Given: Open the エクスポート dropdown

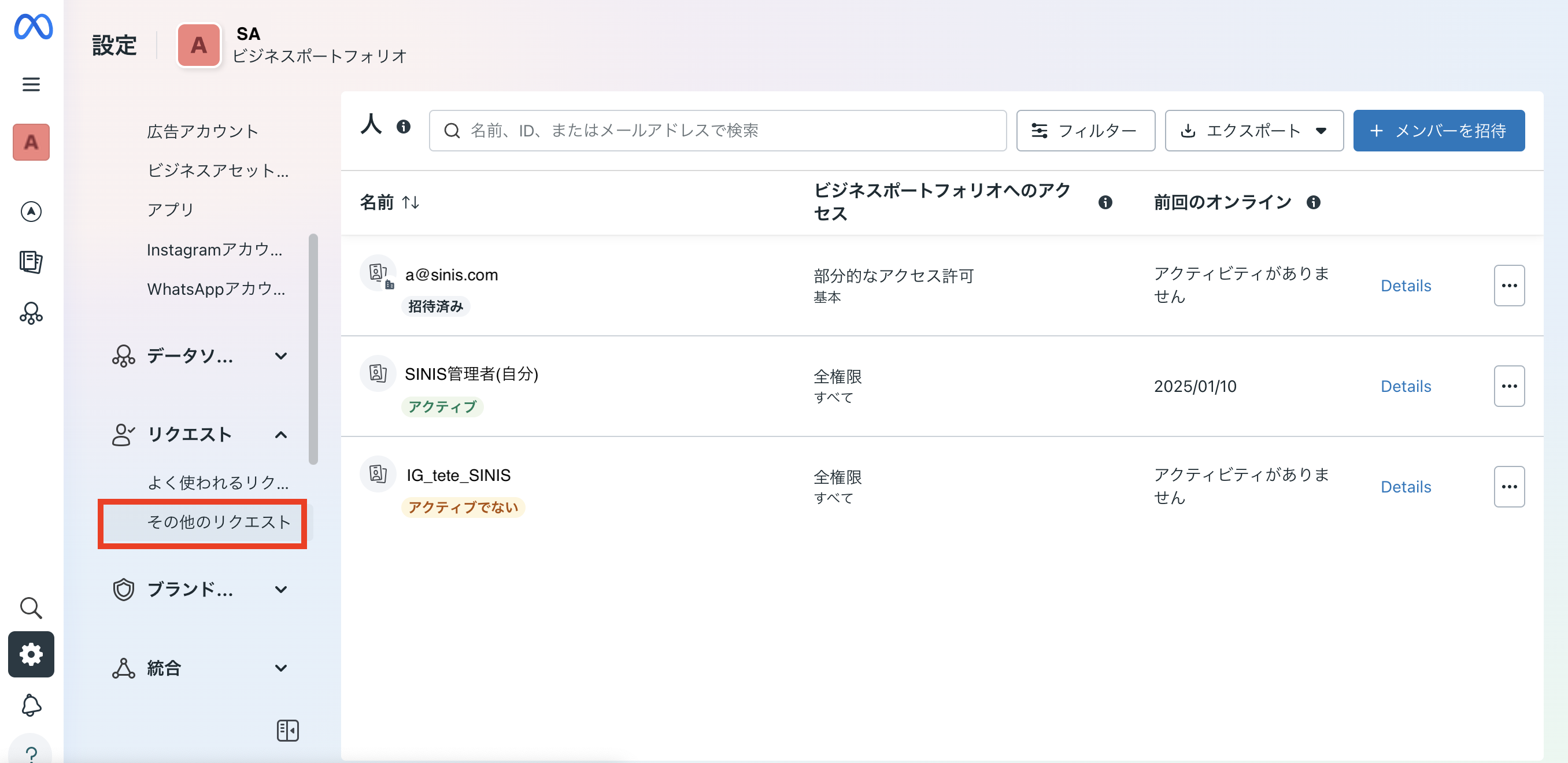Looking at the screenshot, I should coord(1253,130).
